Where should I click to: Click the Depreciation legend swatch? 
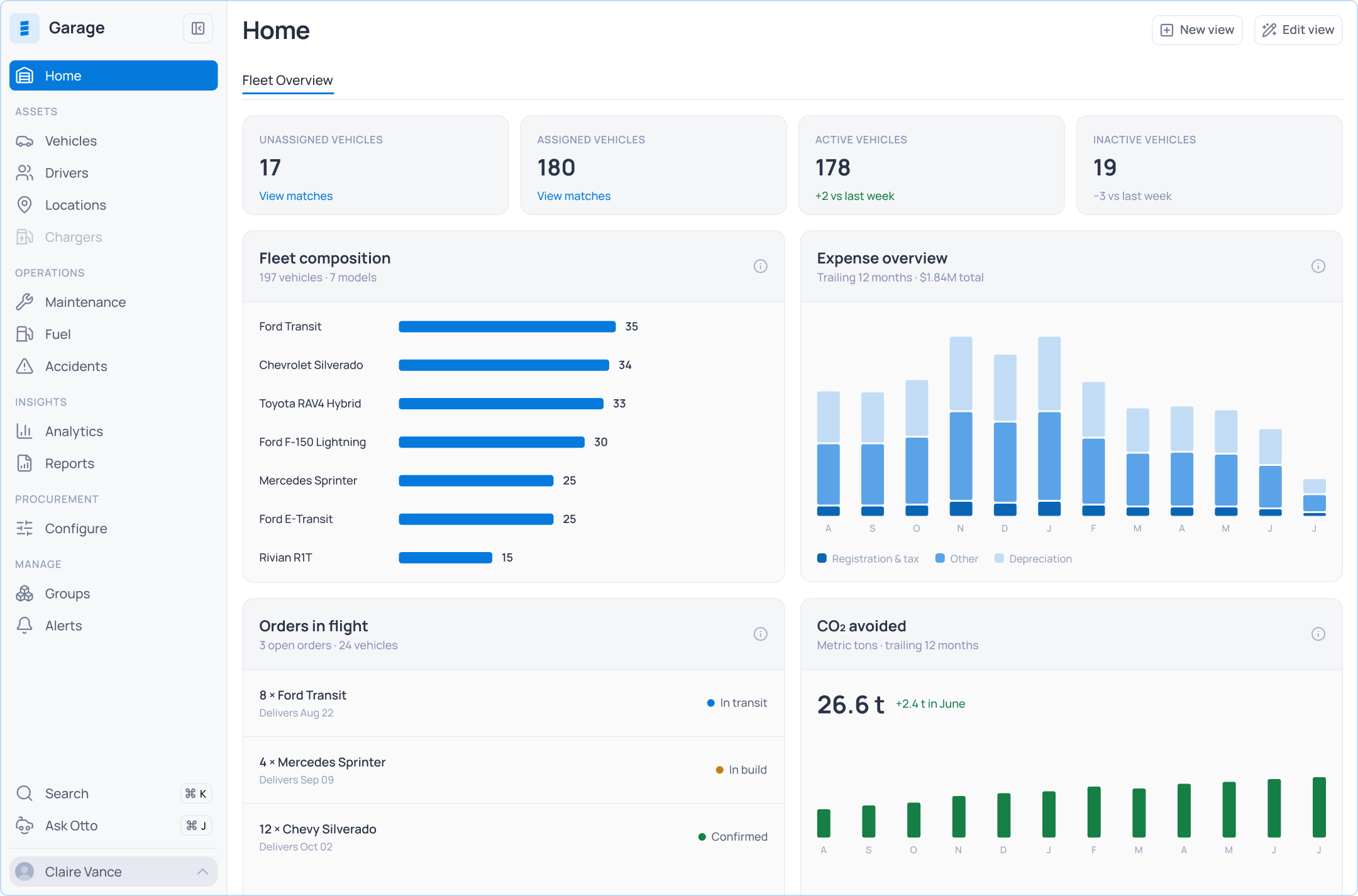999,558
